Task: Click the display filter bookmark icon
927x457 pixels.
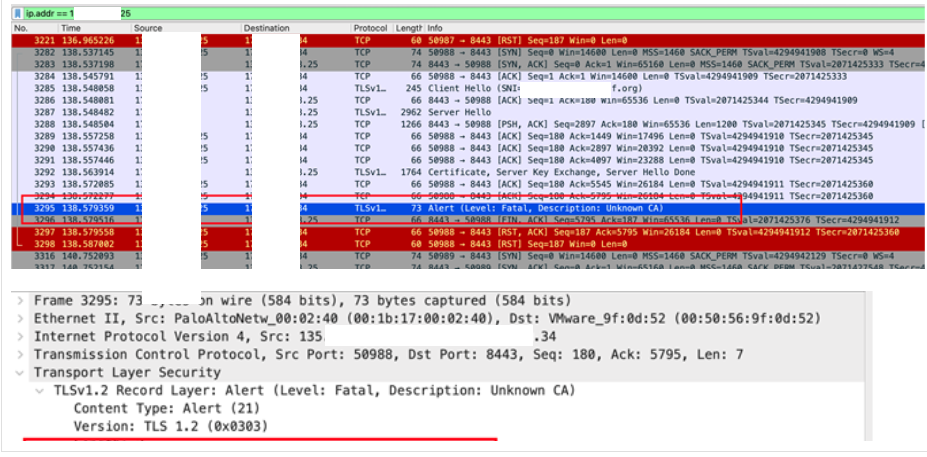Action: pos(18,13)
